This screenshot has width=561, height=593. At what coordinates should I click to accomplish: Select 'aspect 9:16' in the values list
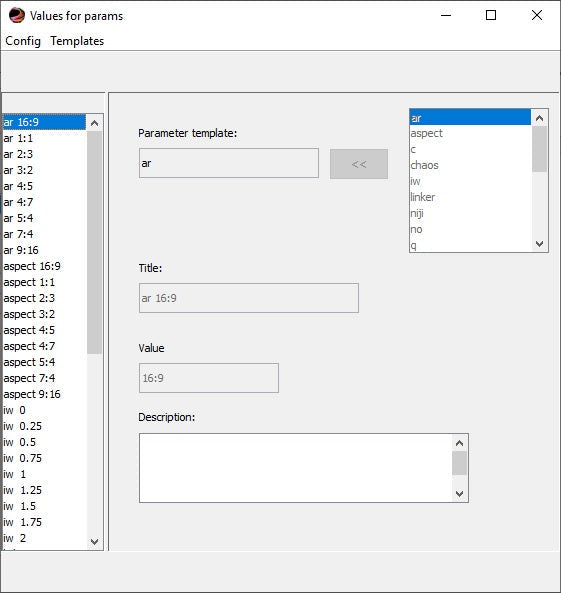point(44,394)
